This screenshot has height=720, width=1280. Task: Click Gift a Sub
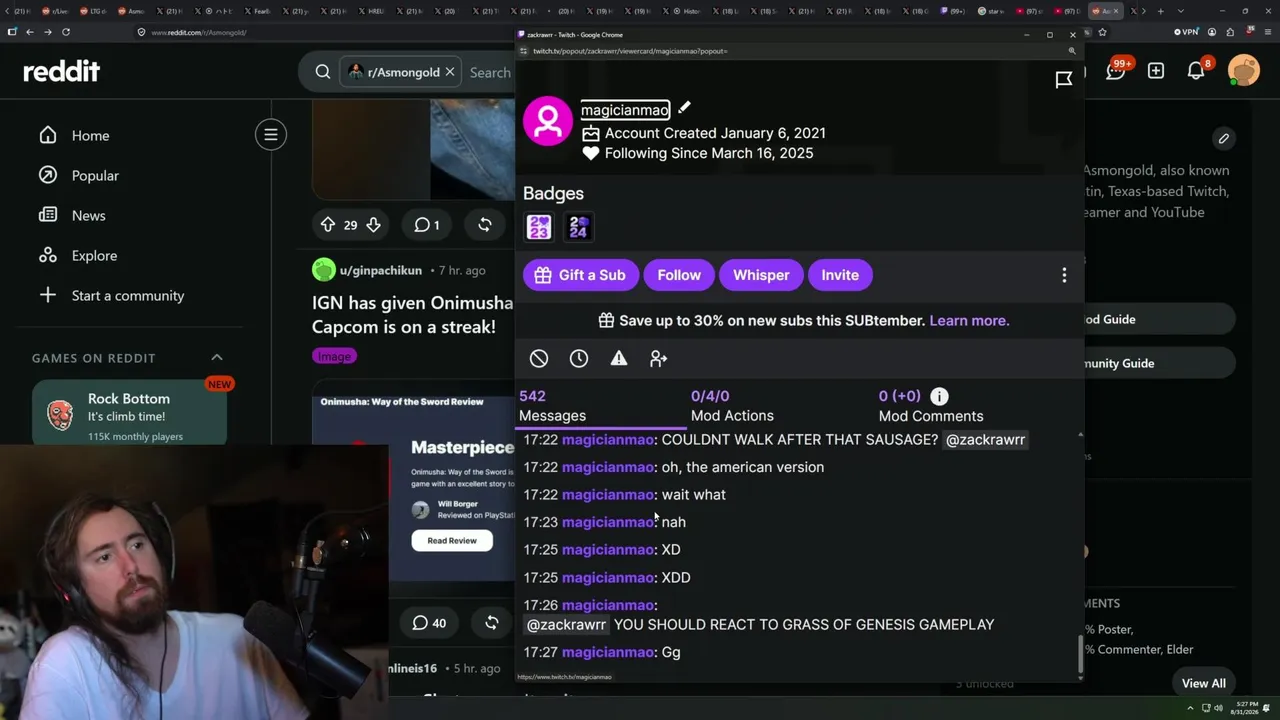pos(581,275)
